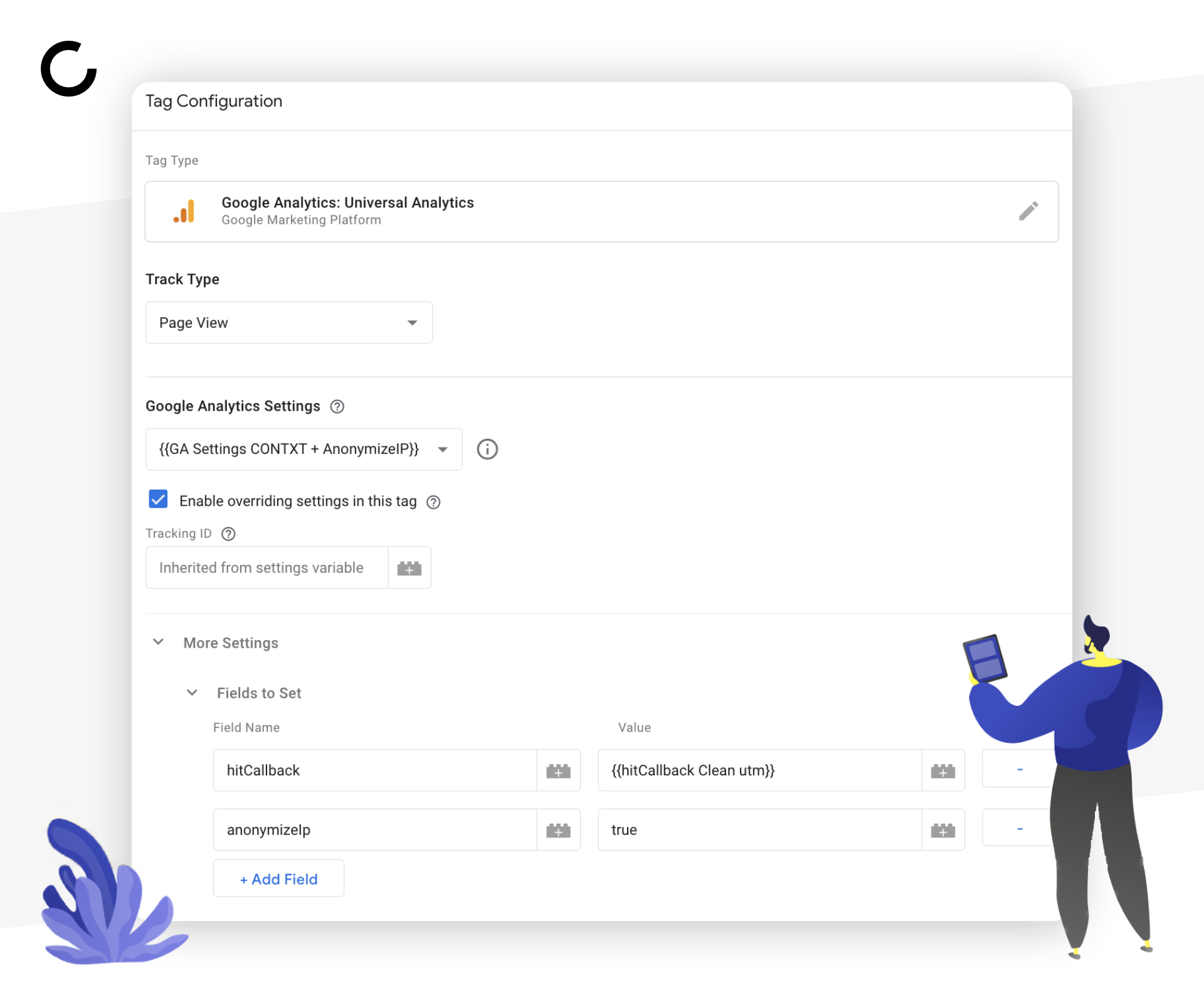Click the Track Type label
This screenshot has height=1003, width=1204.
pos(182,280)
